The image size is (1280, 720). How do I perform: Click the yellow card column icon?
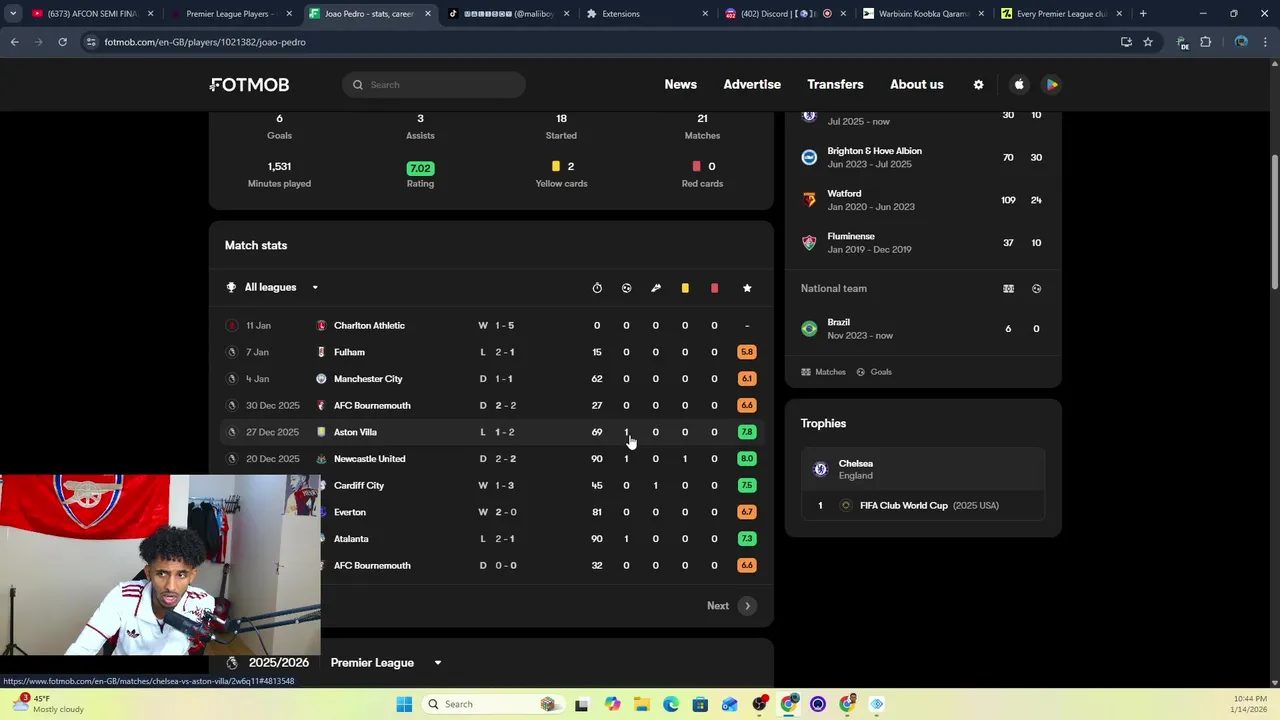click(x=685, y=288)
